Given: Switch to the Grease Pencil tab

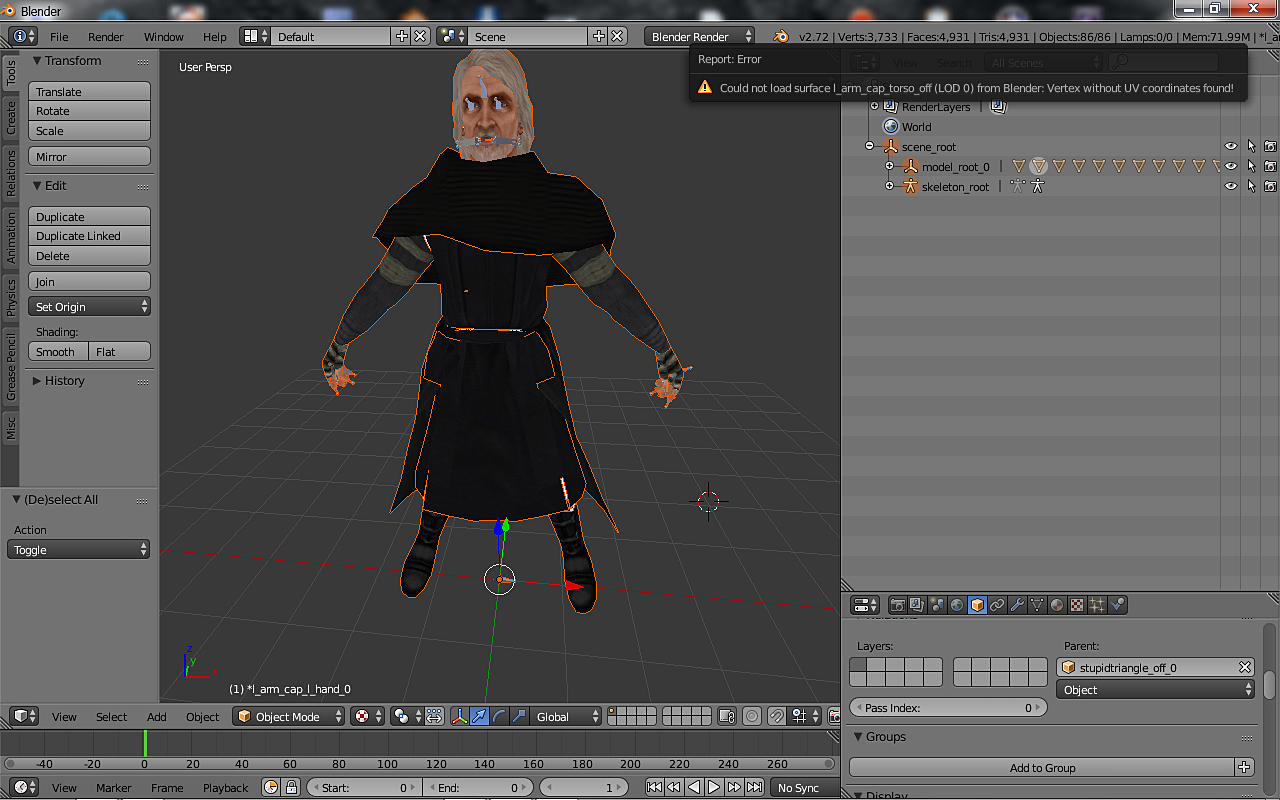Looking at the screenshot, I should click(11, 368).
